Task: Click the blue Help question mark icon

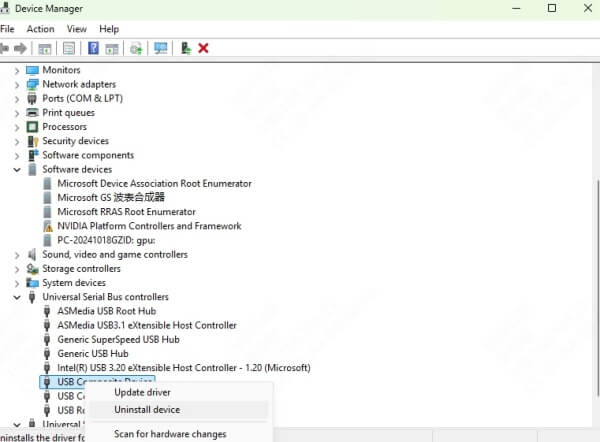Action: click(93, 48)
